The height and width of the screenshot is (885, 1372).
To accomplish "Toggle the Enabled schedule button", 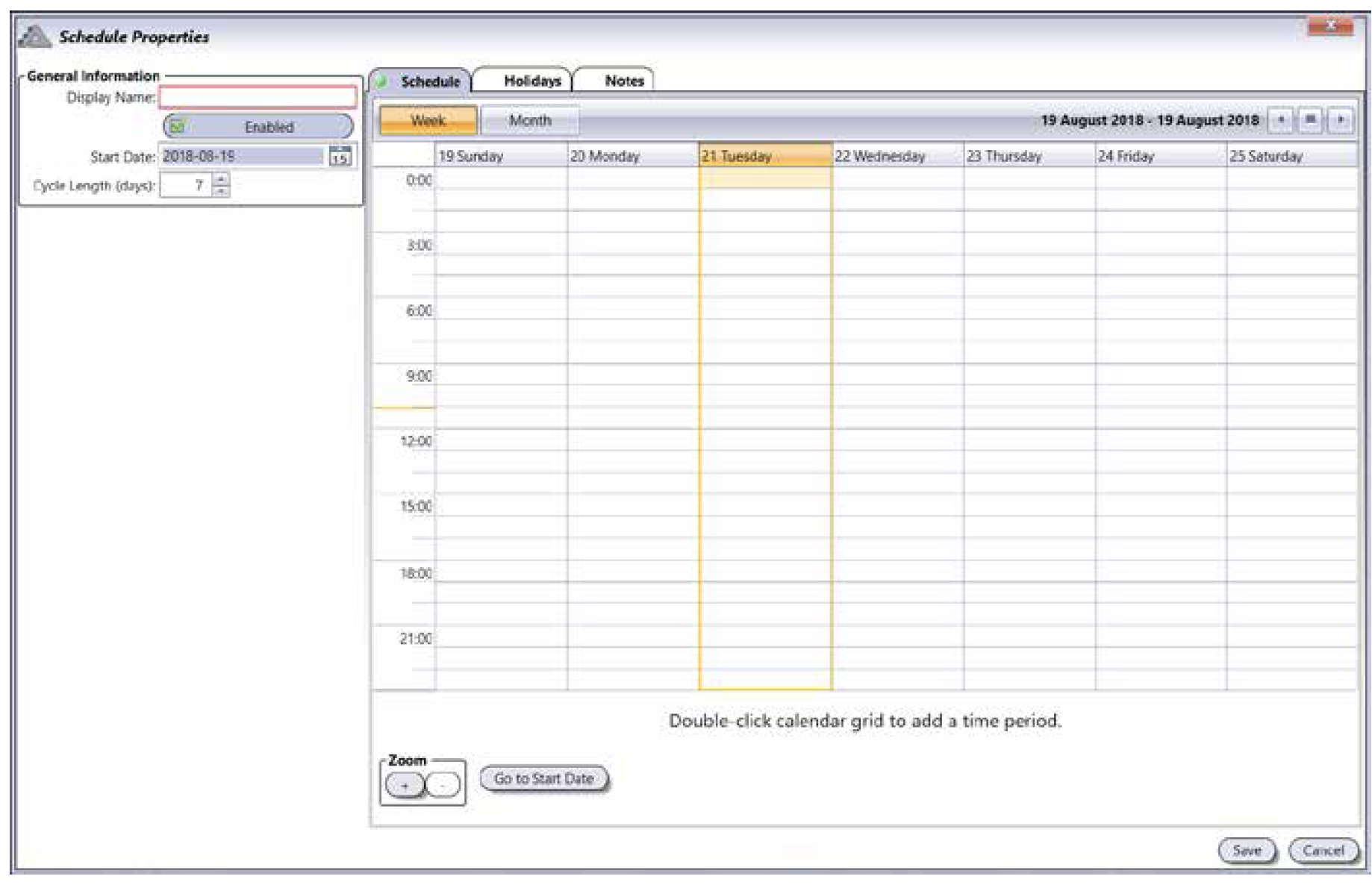I will [258, 127].
